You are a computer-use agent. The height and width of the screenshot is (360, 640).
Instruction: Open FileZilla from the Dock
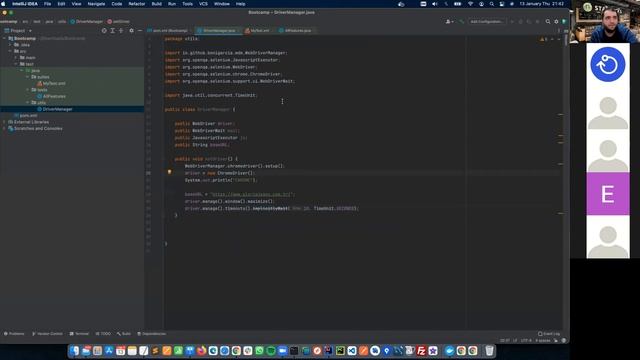pos(421,351)
